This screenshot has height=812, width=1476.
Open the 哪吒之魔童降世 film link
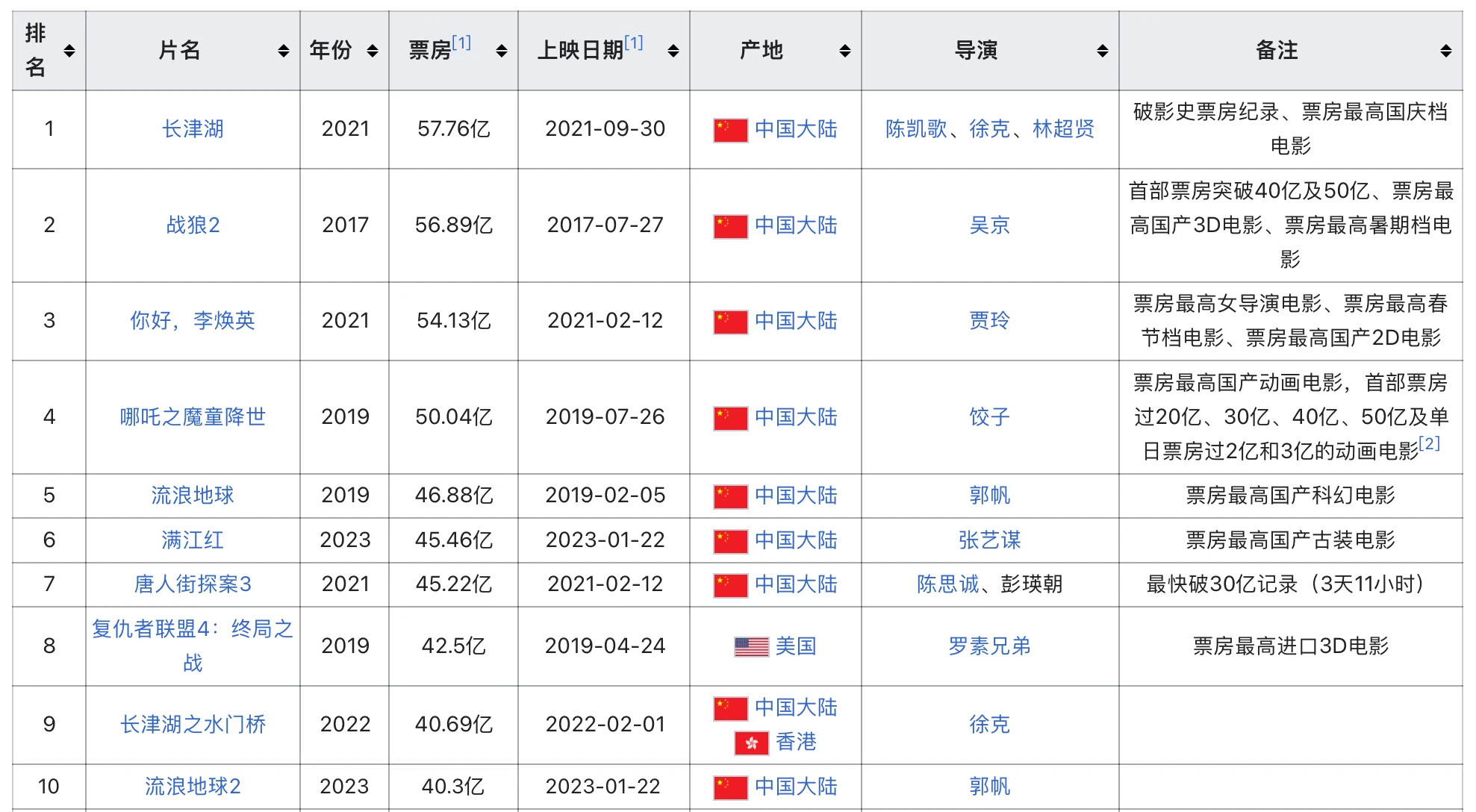click(193, 416)
